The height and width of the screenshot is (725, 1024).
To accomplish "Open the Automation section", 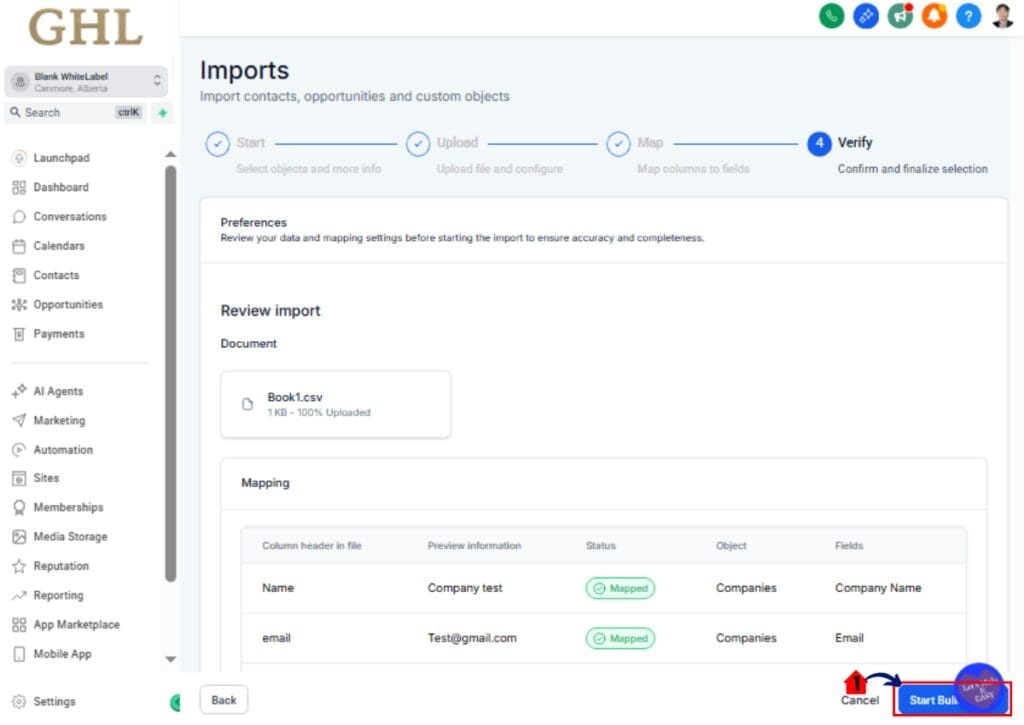I will (65, 449).
